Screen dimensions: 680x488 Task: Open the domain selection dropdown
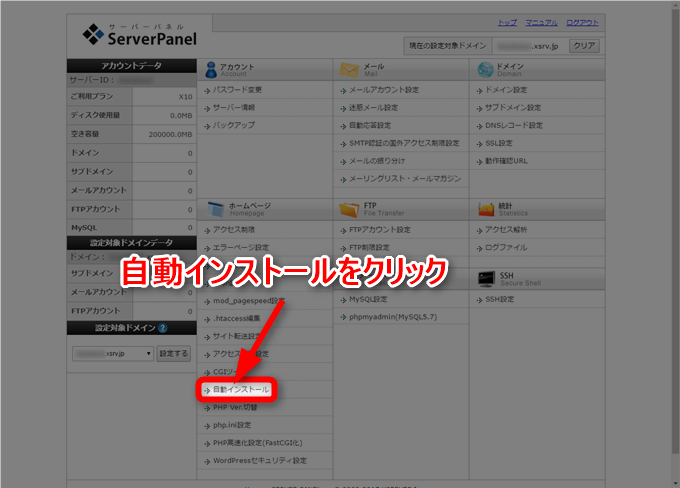pyautogui.click(x=113, y=354)
